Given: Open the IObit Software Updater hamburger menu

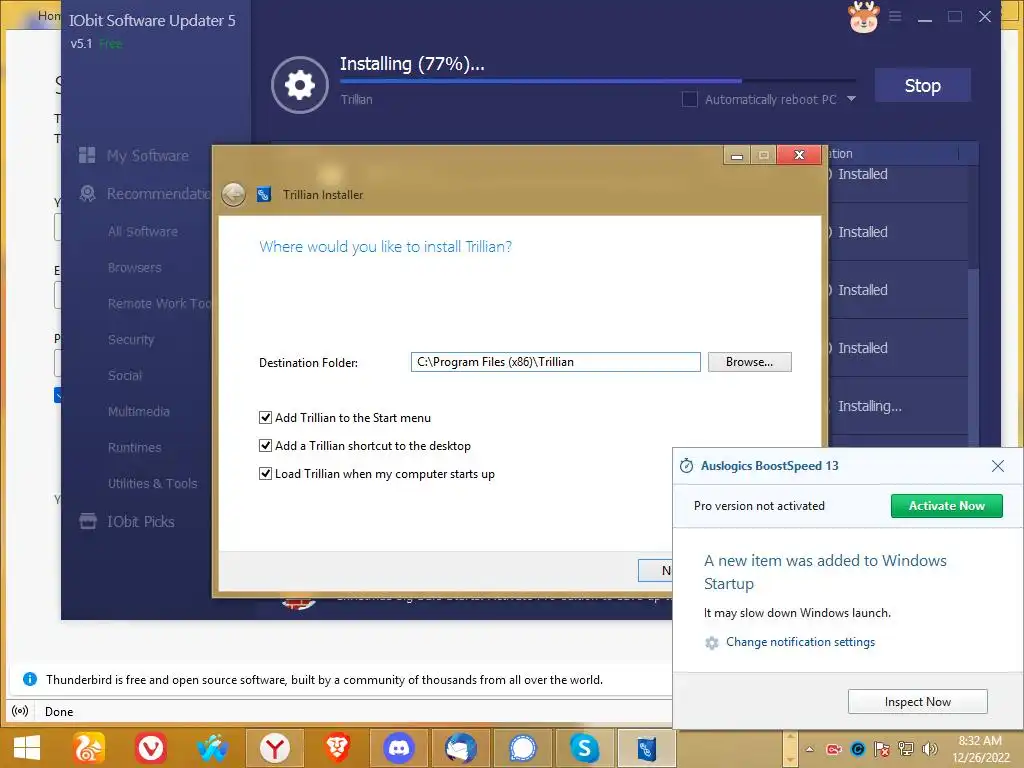Looking at the screenshot, I should pyautogui.click(x=895, y=16).
